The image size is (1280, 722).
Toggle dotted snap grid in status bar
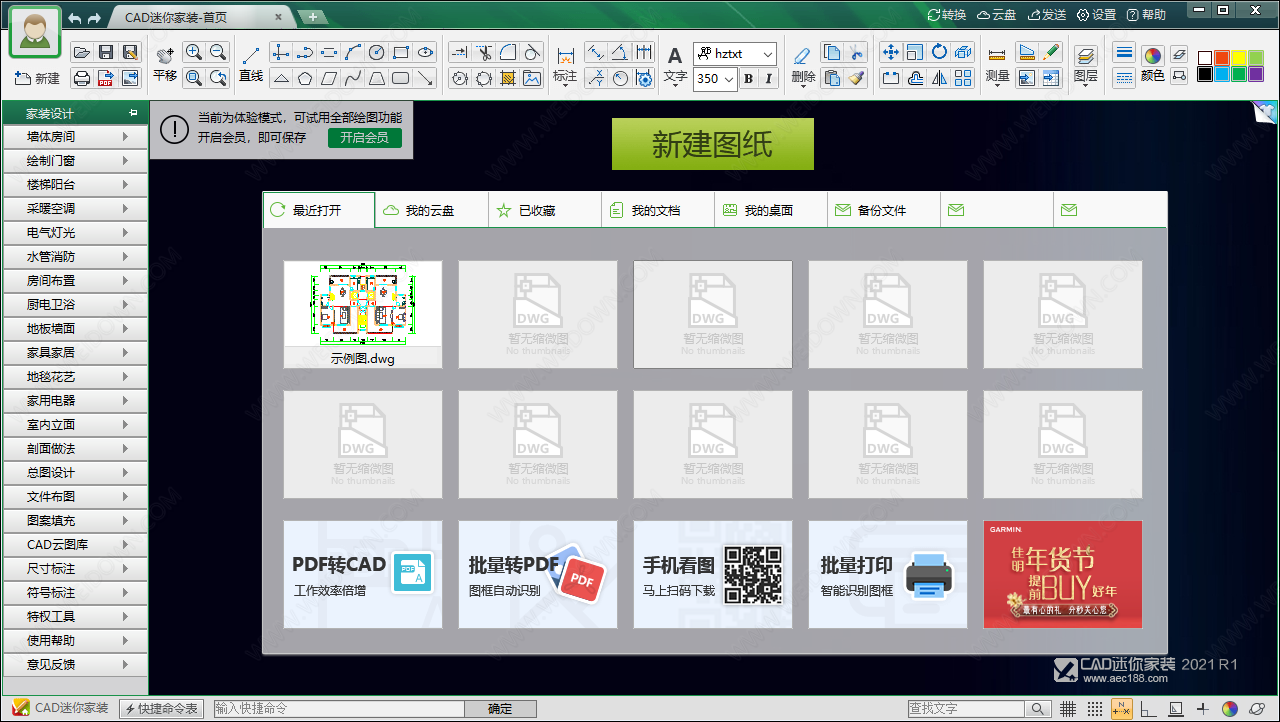click(1095, 709)
